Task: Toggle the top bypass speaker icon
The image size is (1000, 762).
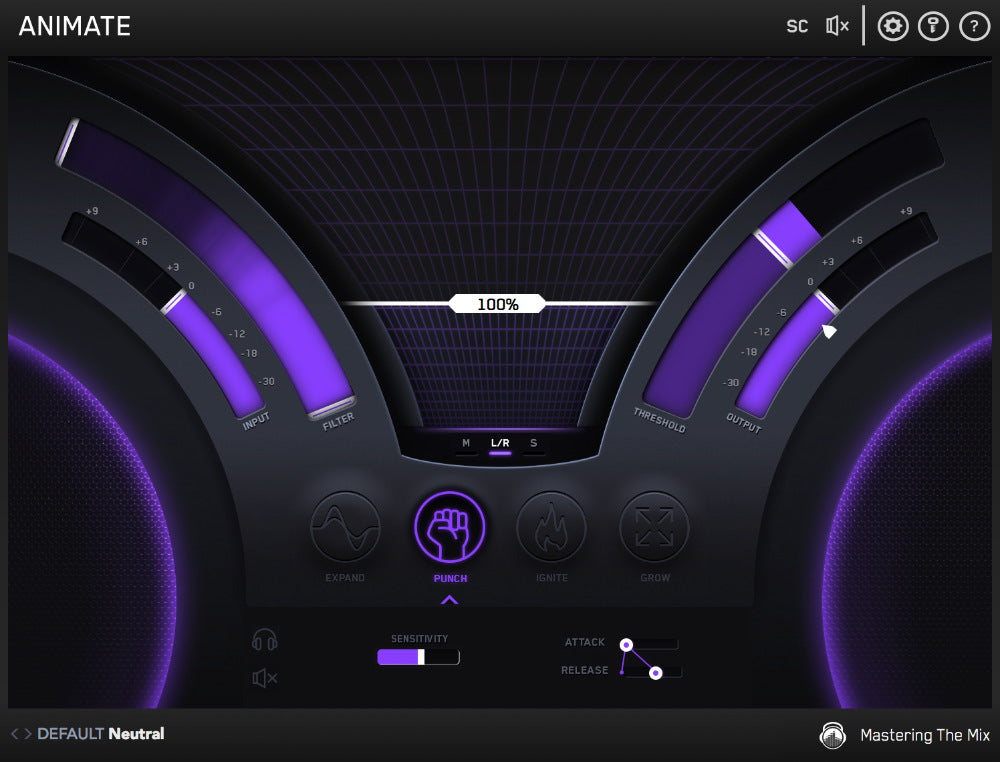Action: coord(837,26)
